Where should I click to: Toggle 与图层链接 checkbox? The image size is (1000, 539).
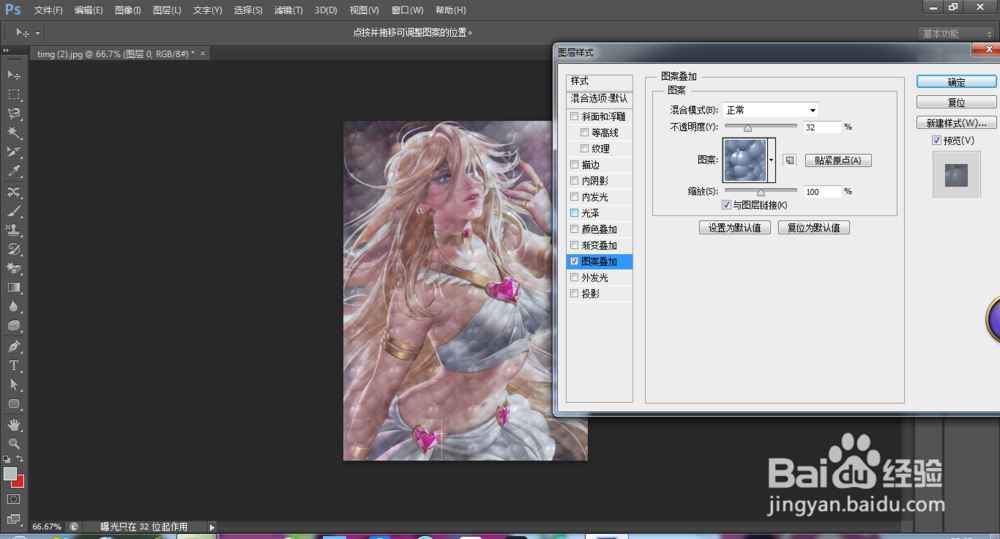[x=726, y=205]
